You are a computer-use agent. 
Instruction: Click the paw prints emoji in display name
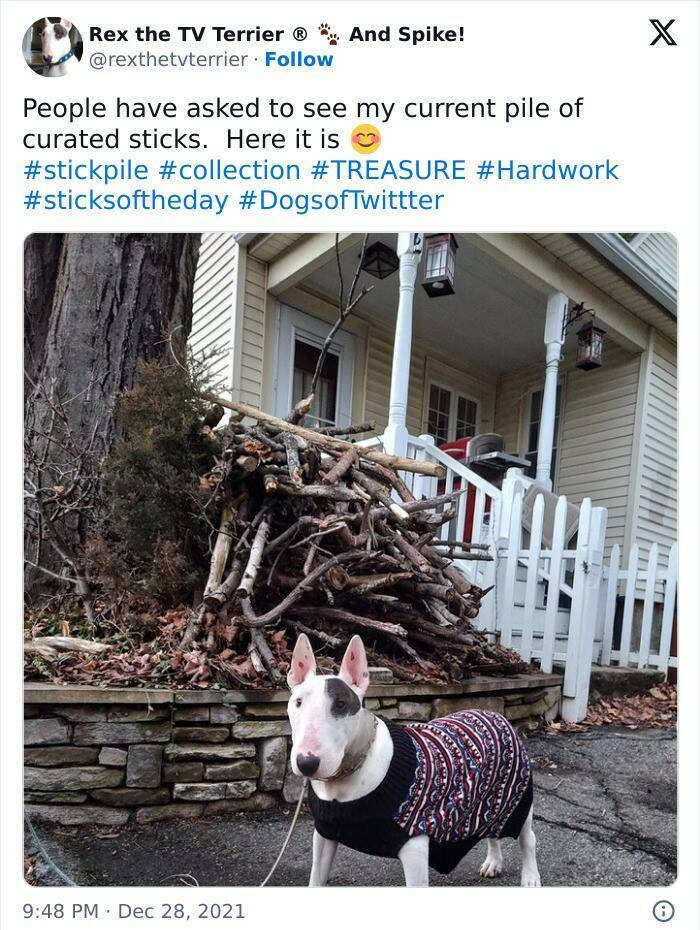click(x=329, y=34)
